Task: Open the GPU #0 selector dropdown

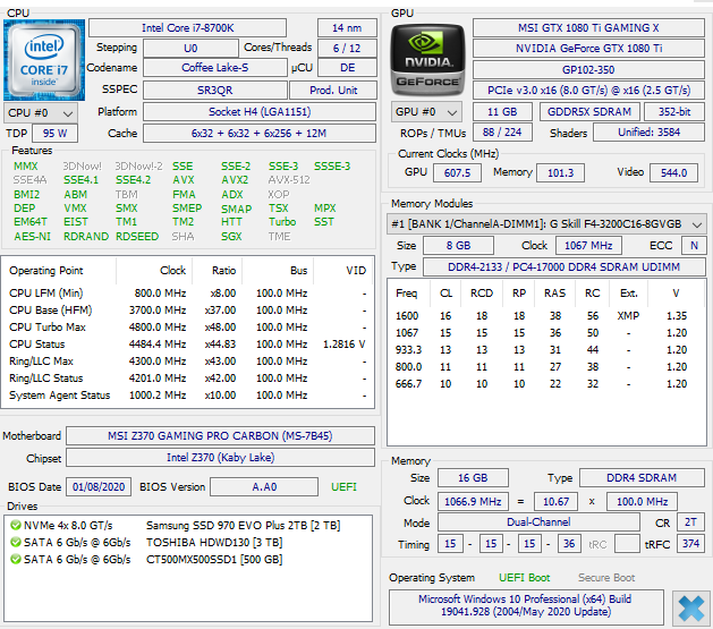Action: coord(427,112)
